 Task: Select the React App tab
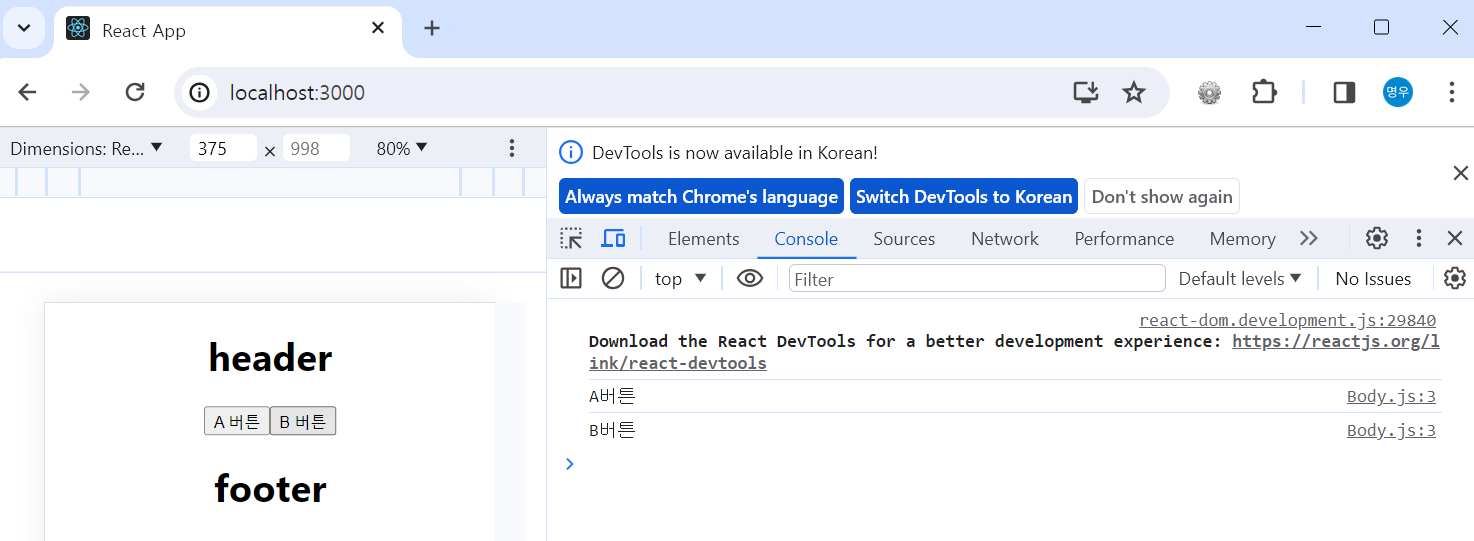[228, 30]
